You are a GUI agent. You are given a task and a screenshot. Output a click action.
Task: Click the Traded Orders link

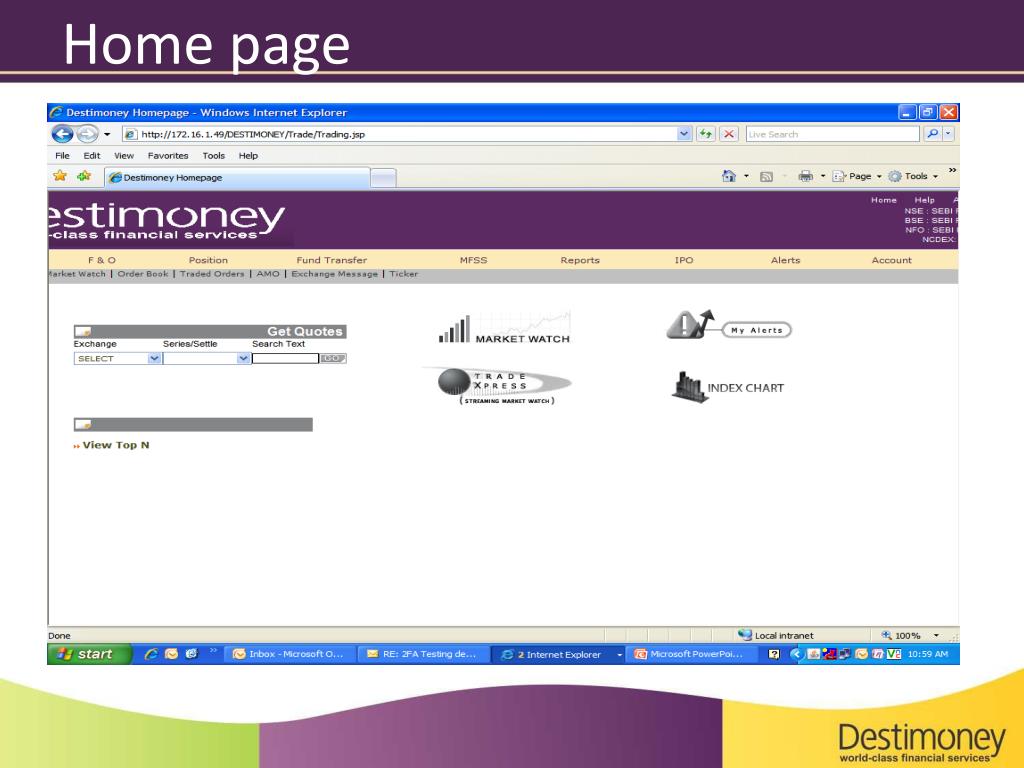[212, 274]
